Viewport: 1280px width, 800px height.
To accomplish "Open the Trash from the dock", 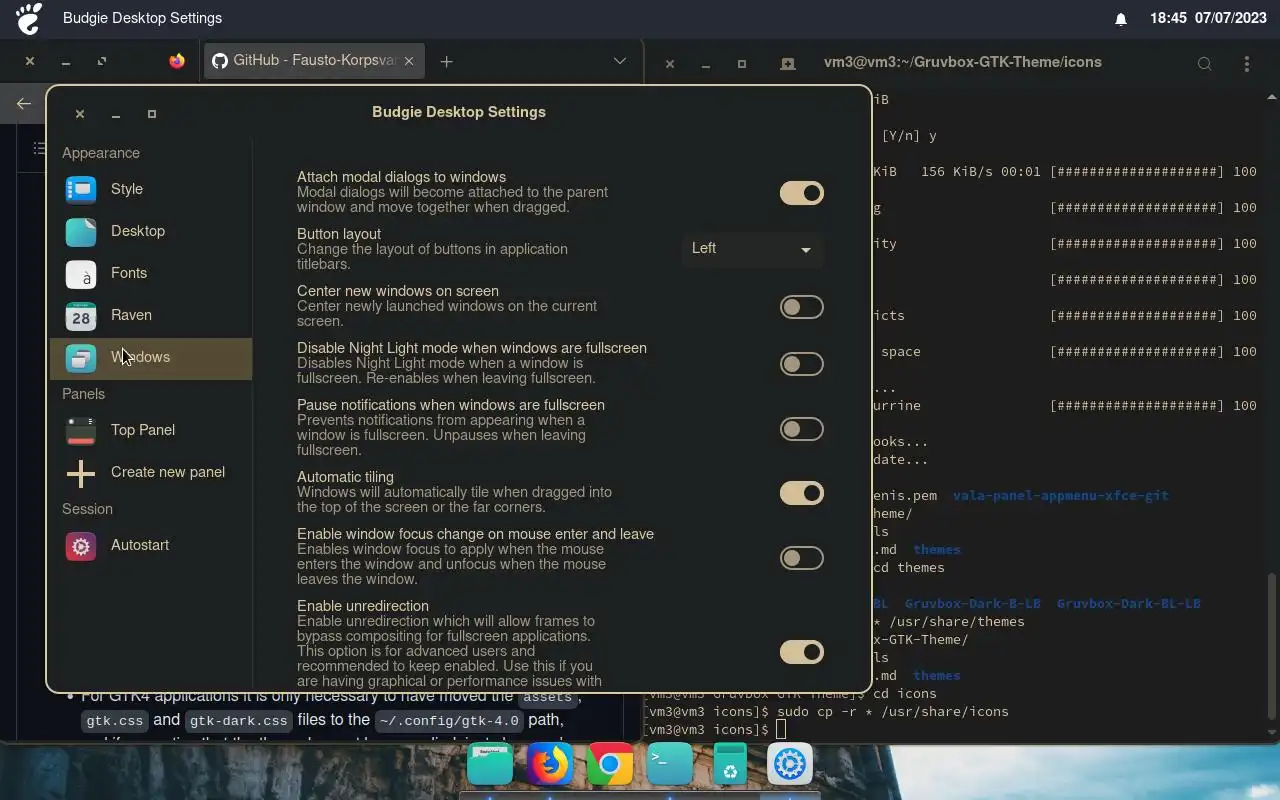I will click(730, 765).
